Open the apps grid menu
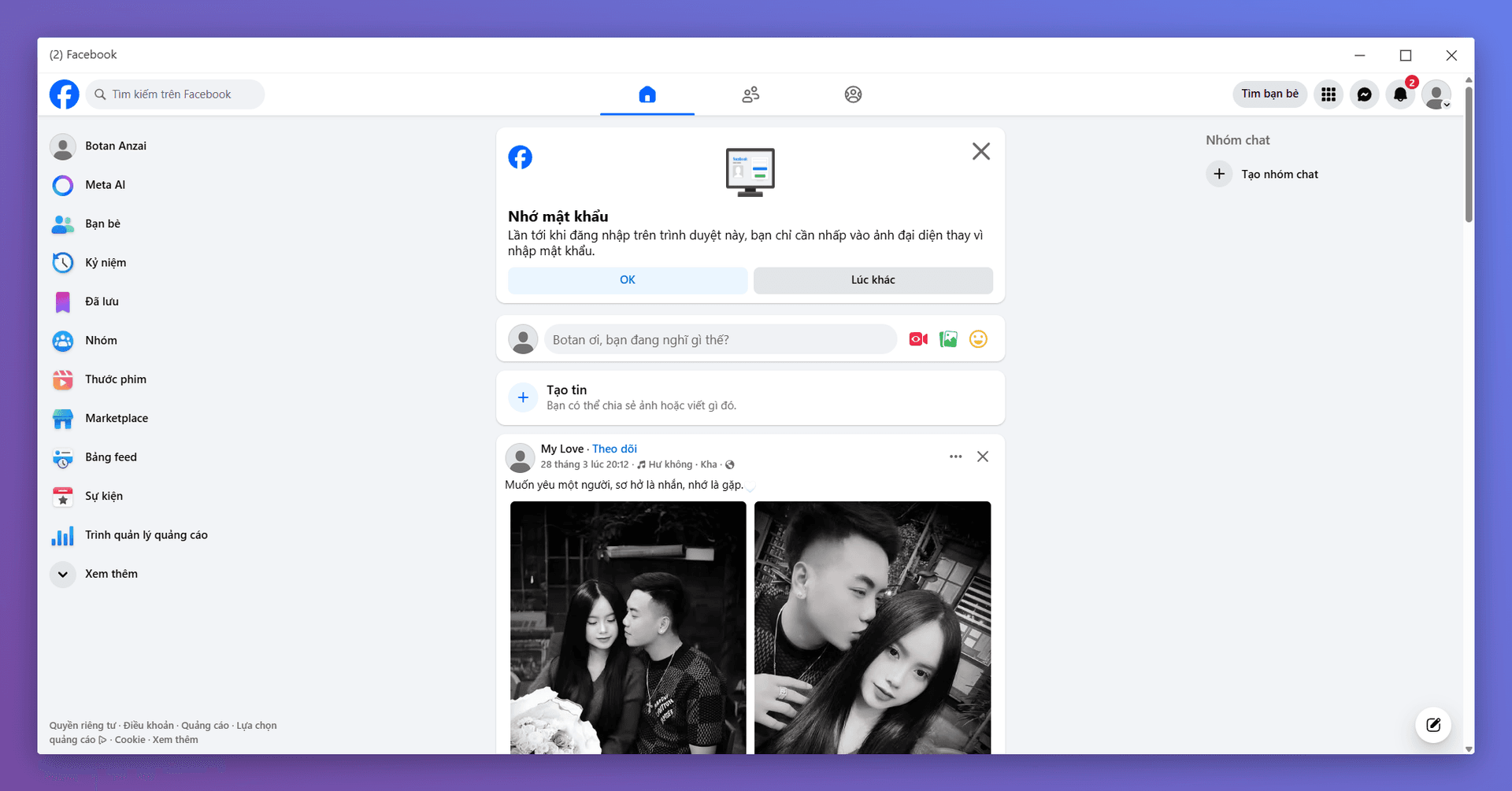The width and height of the screenshot is (1512, 791). (x=1329, y=94)
